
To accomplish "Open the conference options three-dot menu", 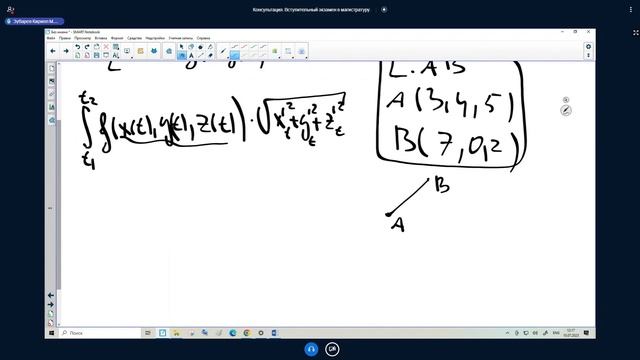I will click(x=631, y=9).
